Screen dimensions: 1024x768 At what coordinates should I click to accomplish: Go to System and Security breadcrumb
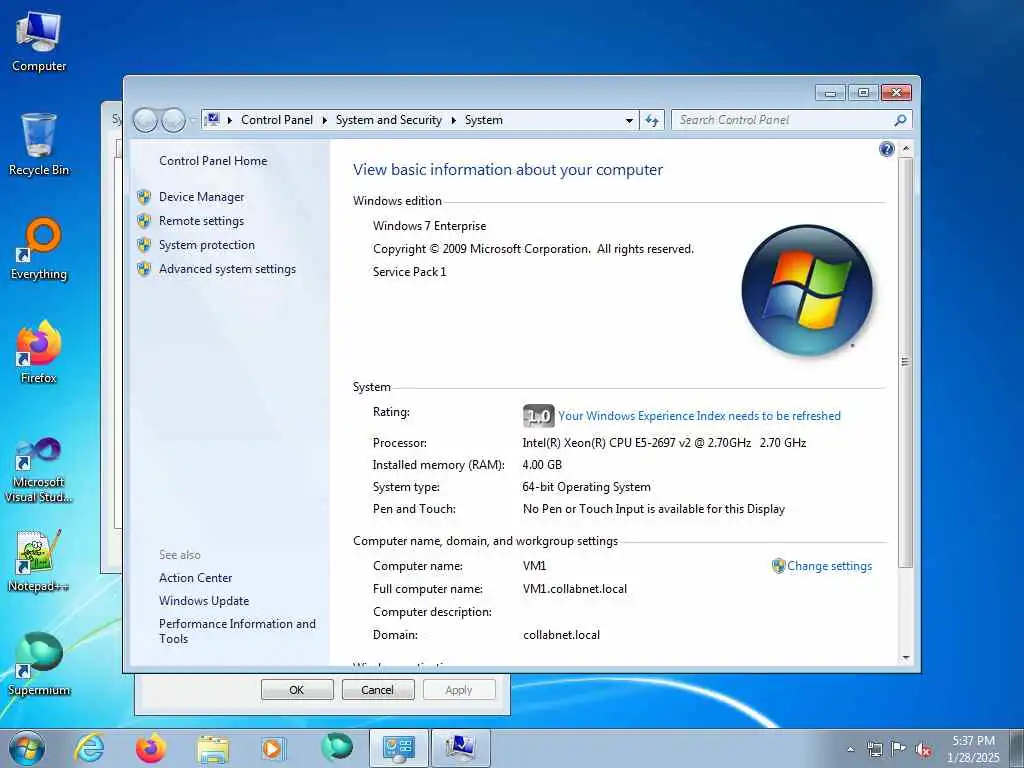389,120
